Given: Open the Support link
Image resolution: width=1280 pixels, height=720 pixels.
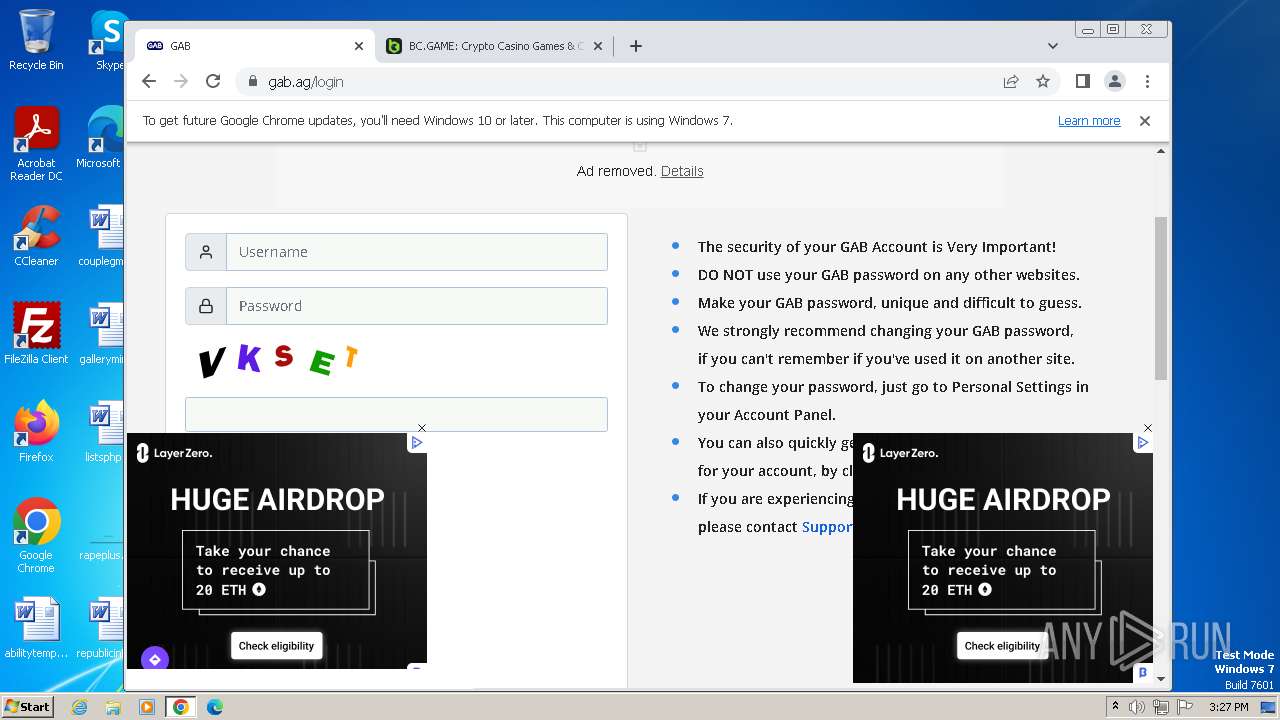Looking at the screenshot, I should point(827,527).
